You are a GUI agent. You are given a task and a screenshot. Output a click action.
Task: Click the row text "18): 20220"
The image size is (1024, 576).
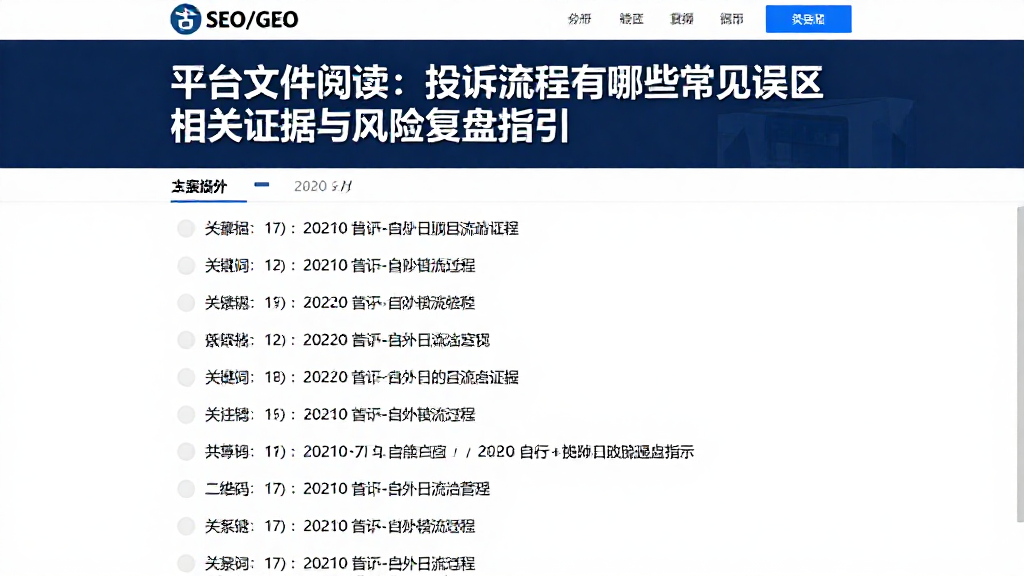(x=362, y=377)
